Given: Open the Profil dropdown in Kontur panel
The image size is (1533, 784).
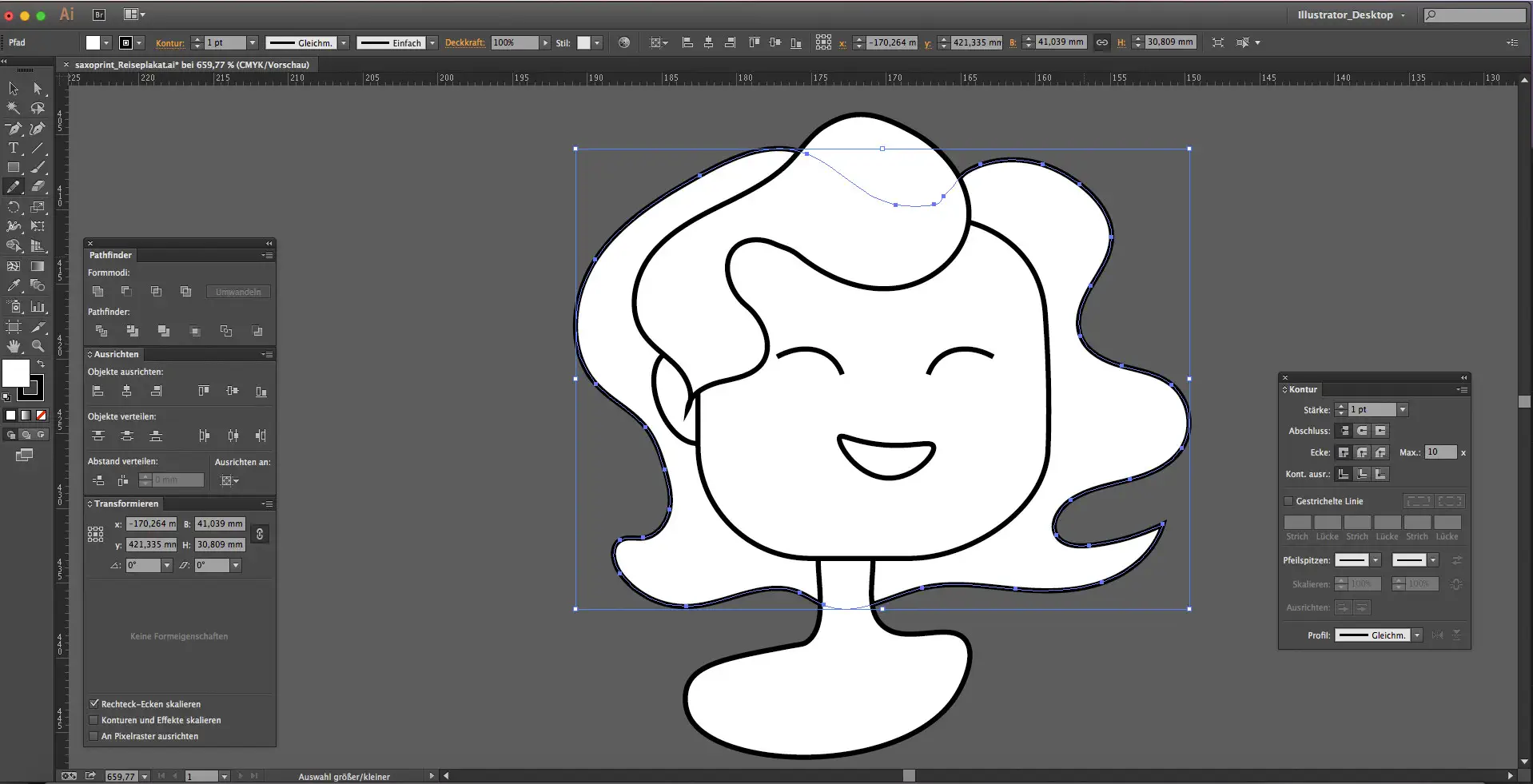Looking at the screenshot, I should tap(1416, 635).
